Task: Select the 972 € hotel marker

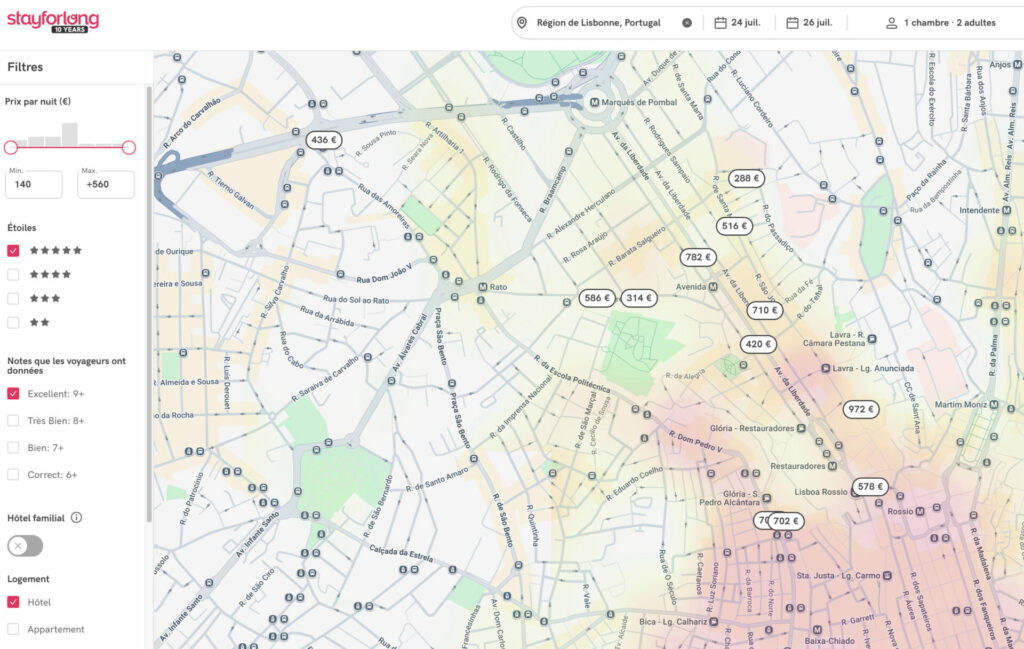Action: [861, 409]
